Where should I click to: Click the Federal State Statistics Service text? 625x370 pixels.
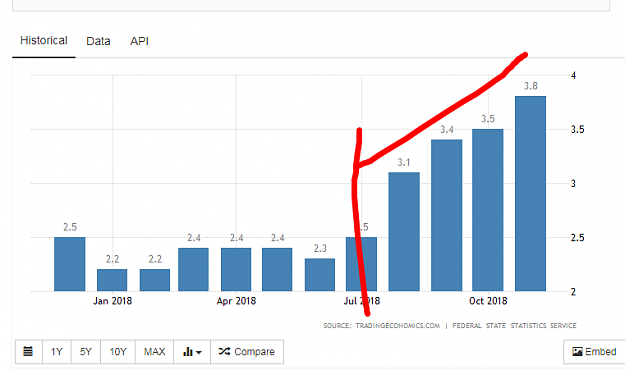pyautogui.click(x=514, y=326)
